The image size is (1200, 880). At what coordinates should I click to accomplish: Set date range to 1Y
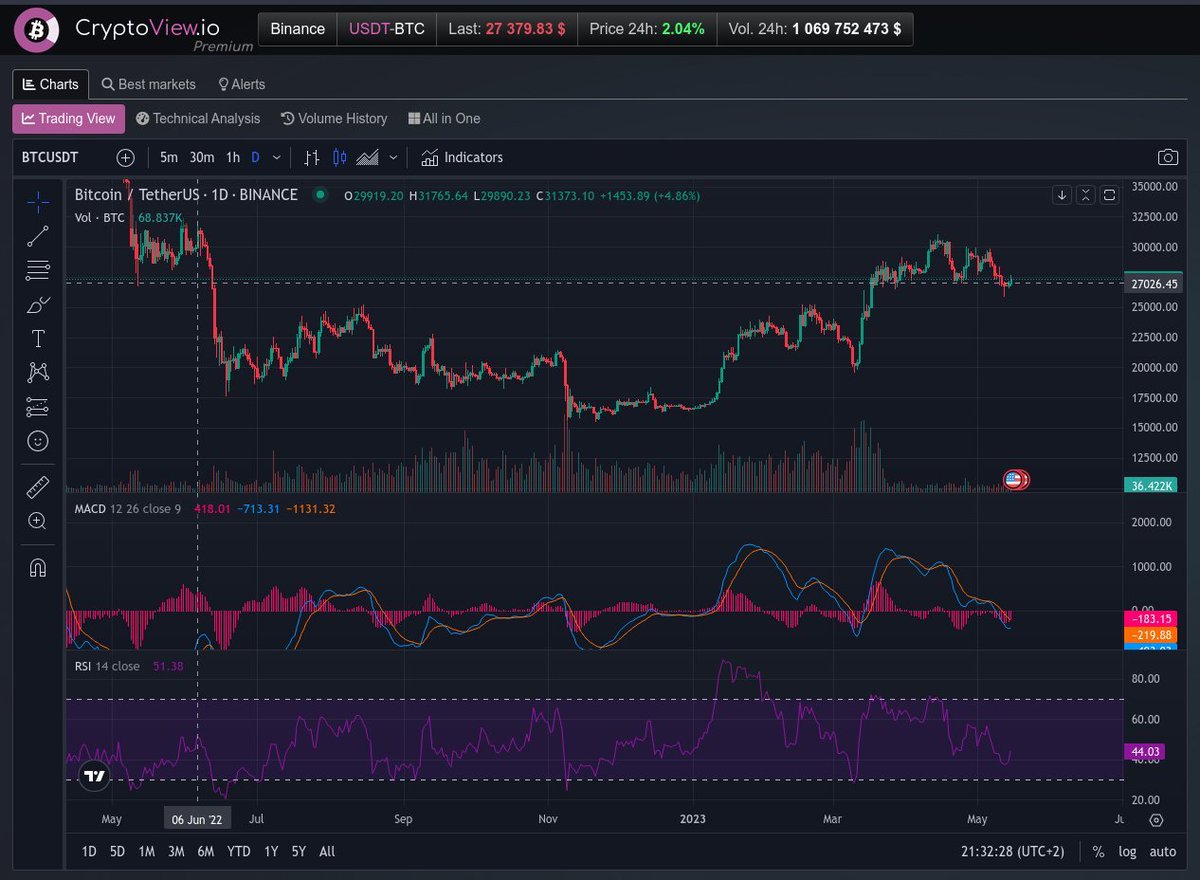tap(271, 852)
